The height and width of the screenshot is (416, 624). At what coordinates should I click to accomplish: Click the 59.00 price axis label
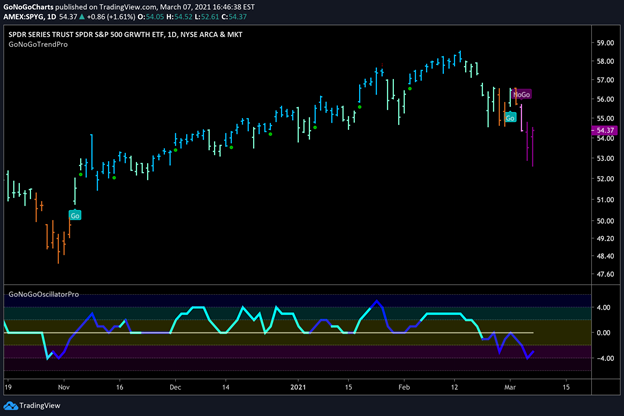point(605,43)
